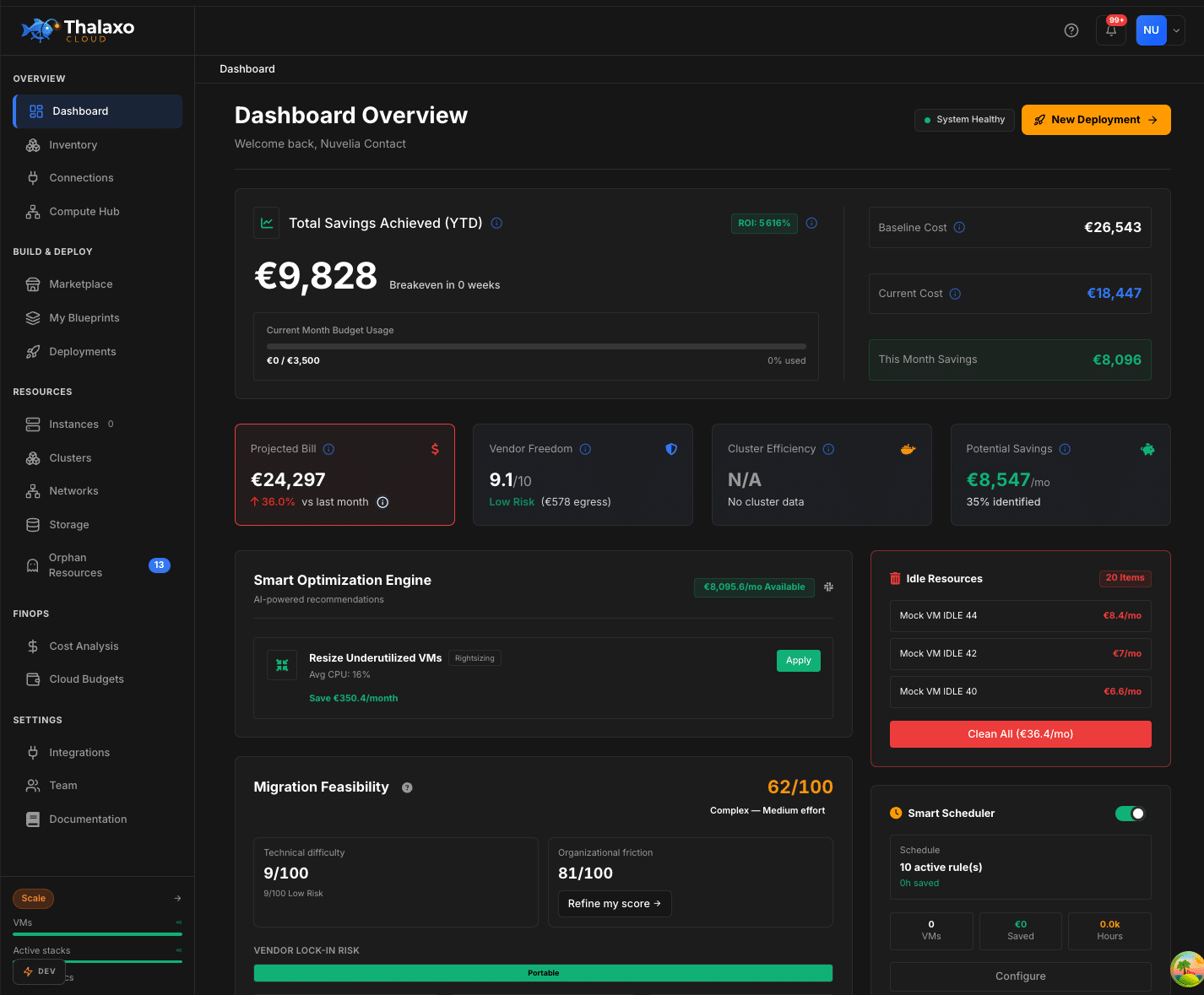Click the Deployments rocket icon
The height and width of the screenshot is (995, 1204).
33,352
